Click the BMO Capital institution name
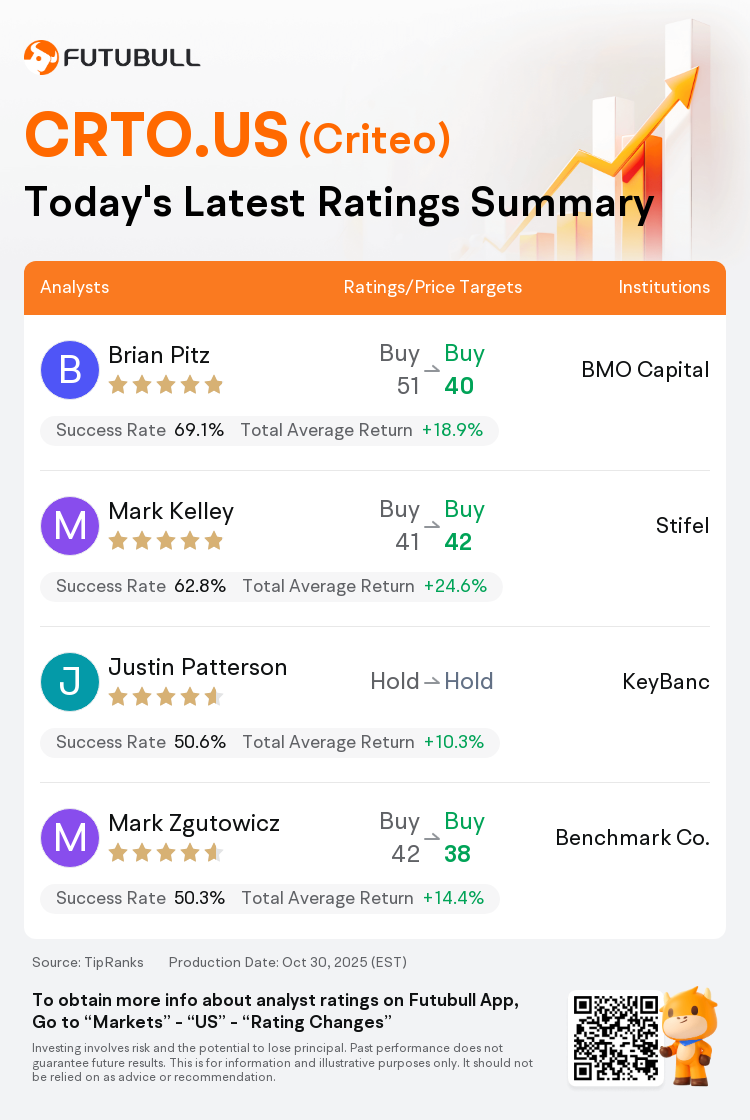The image size is (750, 1120). point(645,370)
